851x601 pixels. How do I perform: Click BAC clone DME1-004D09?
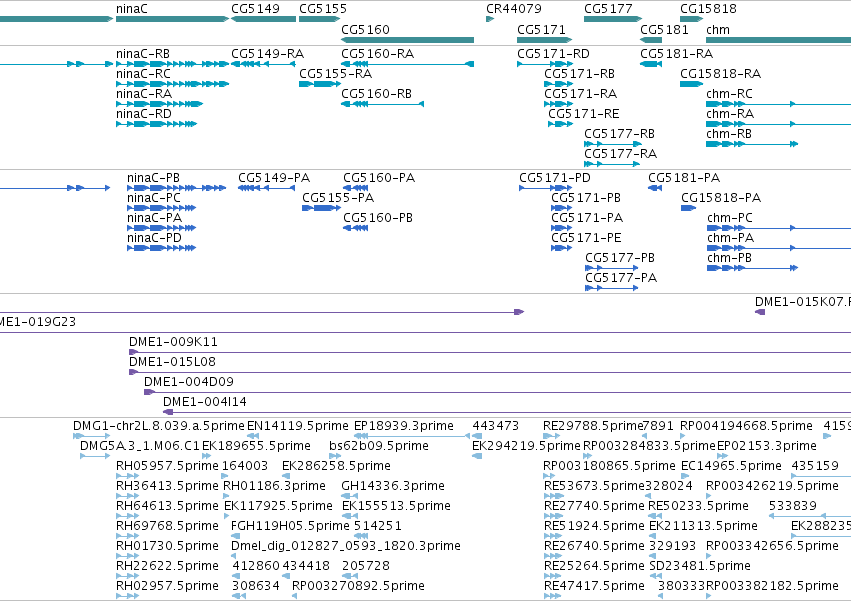click(x=188, y=382)
